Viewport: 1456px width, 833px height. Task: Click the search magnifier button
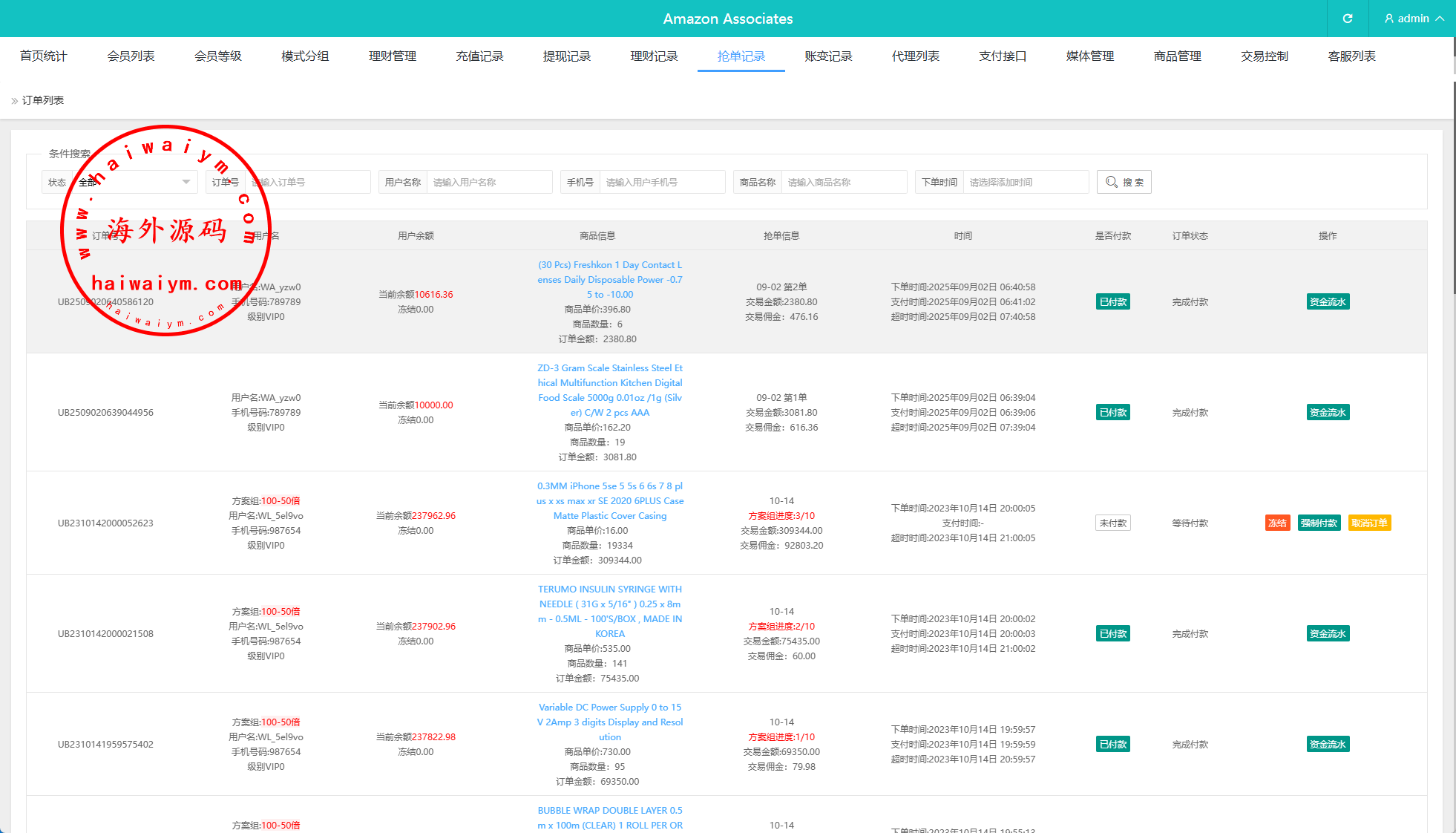click(1124, 182)
